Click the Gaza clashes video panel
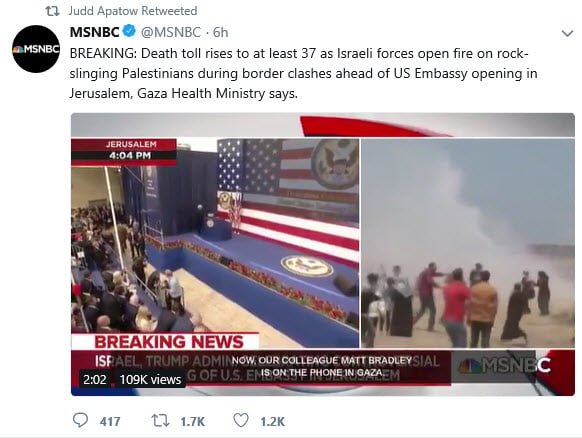 (x=468, y=243)
